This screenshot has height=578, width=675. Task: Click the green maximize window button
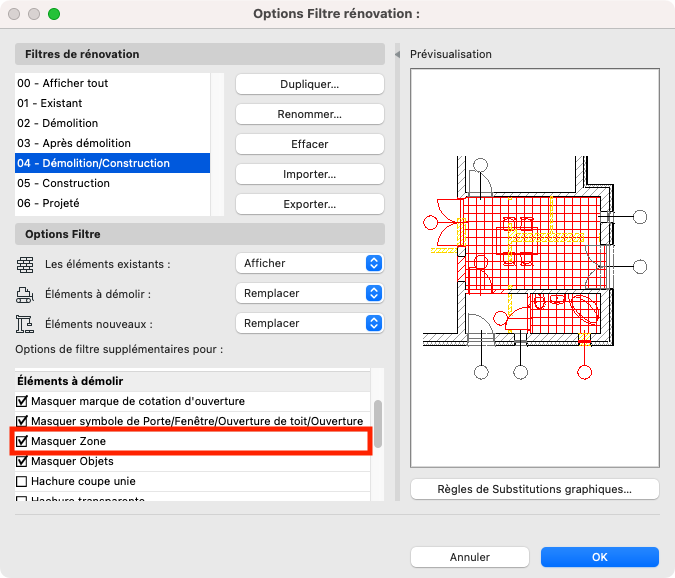tap(54, 14)
